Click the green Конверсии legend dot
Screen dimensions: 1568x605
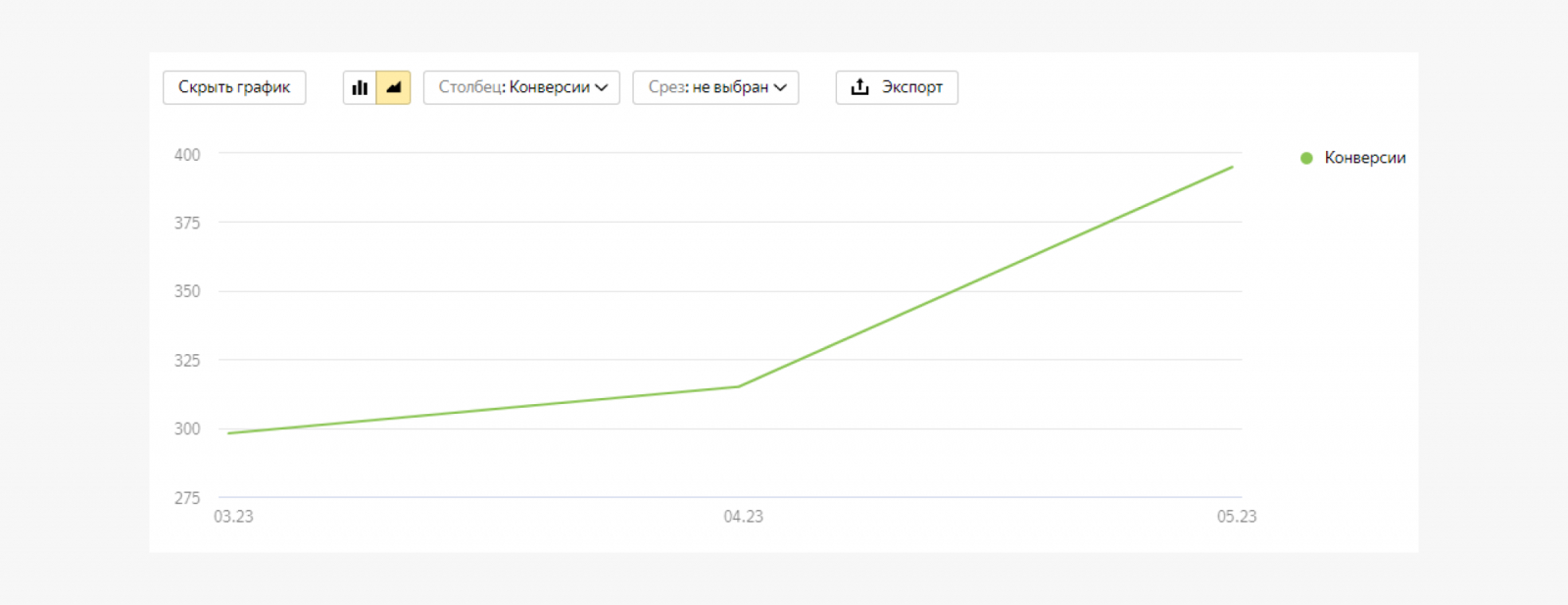click(1306, 158)
